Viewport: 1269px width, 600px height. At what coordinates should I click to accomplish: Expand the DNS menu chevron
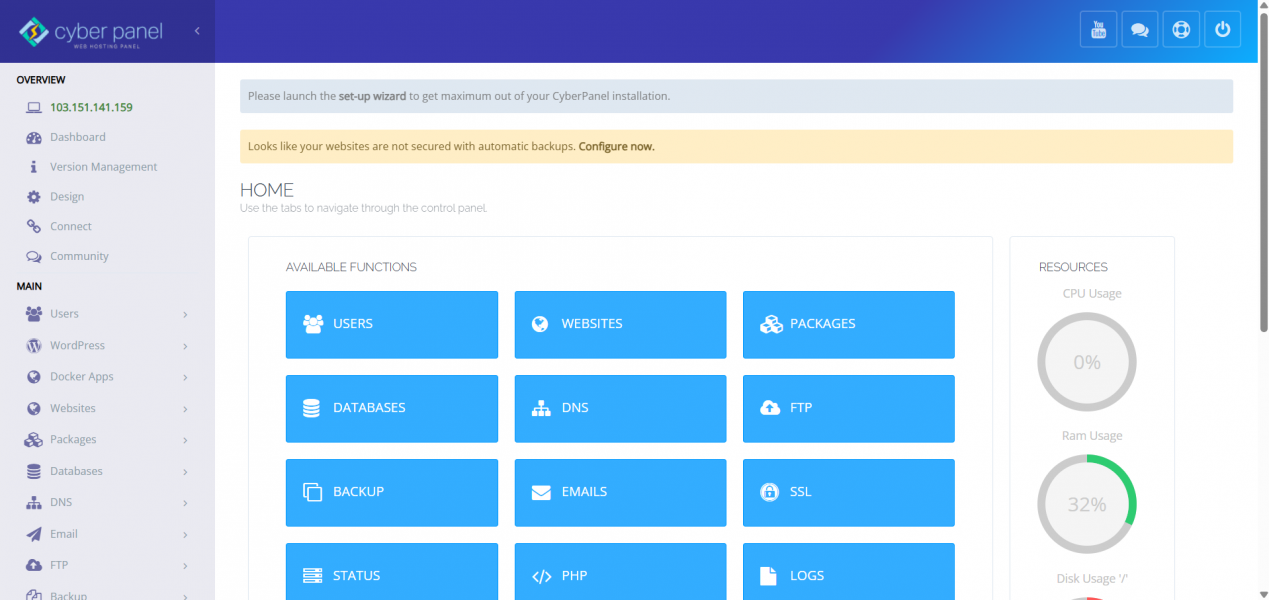coord(186,503)
